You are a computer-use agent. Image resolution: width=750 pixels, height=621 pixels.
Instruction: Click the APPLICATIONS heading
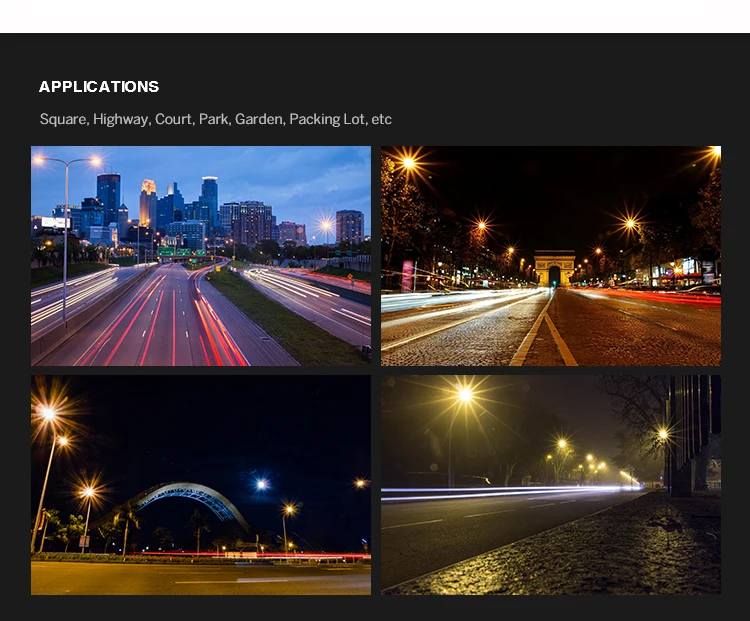click(99, 87)
